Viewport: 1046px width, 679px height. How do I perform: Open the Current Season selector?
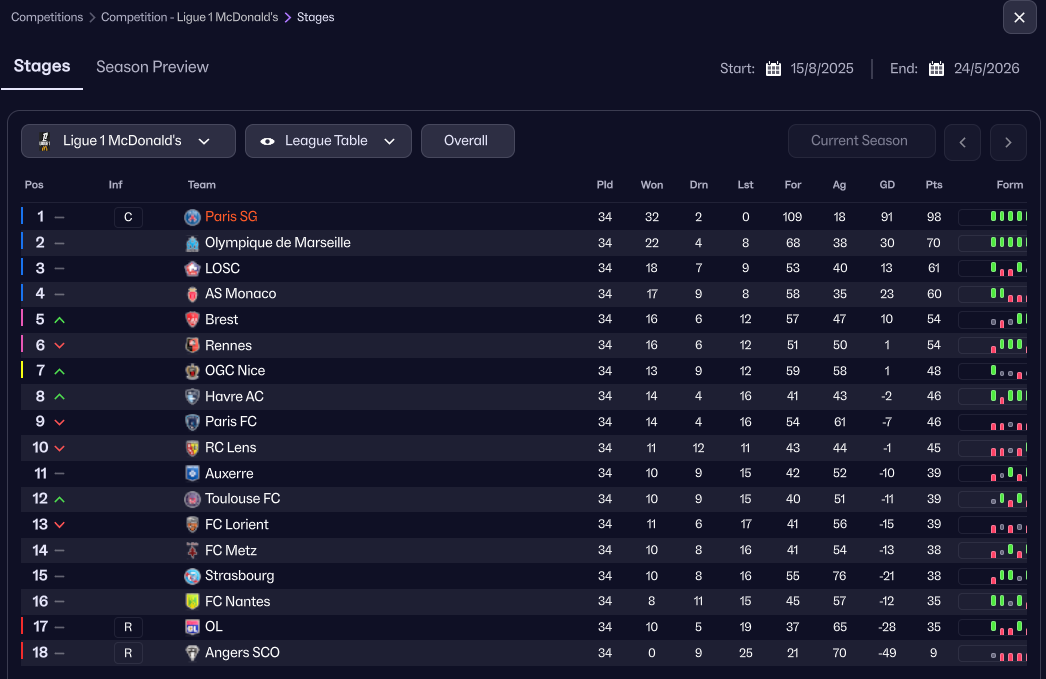pos(859,141)
